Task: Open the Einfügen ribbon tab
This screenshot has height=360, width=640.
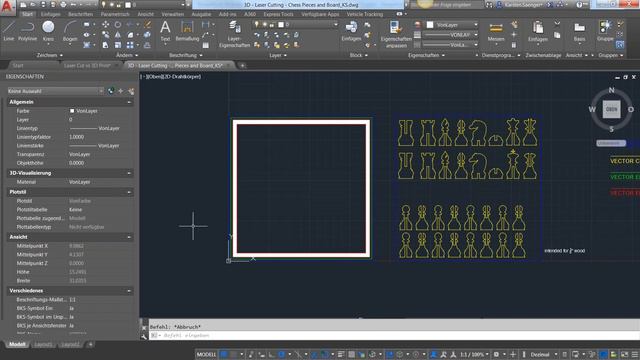Action: point(50,14)
